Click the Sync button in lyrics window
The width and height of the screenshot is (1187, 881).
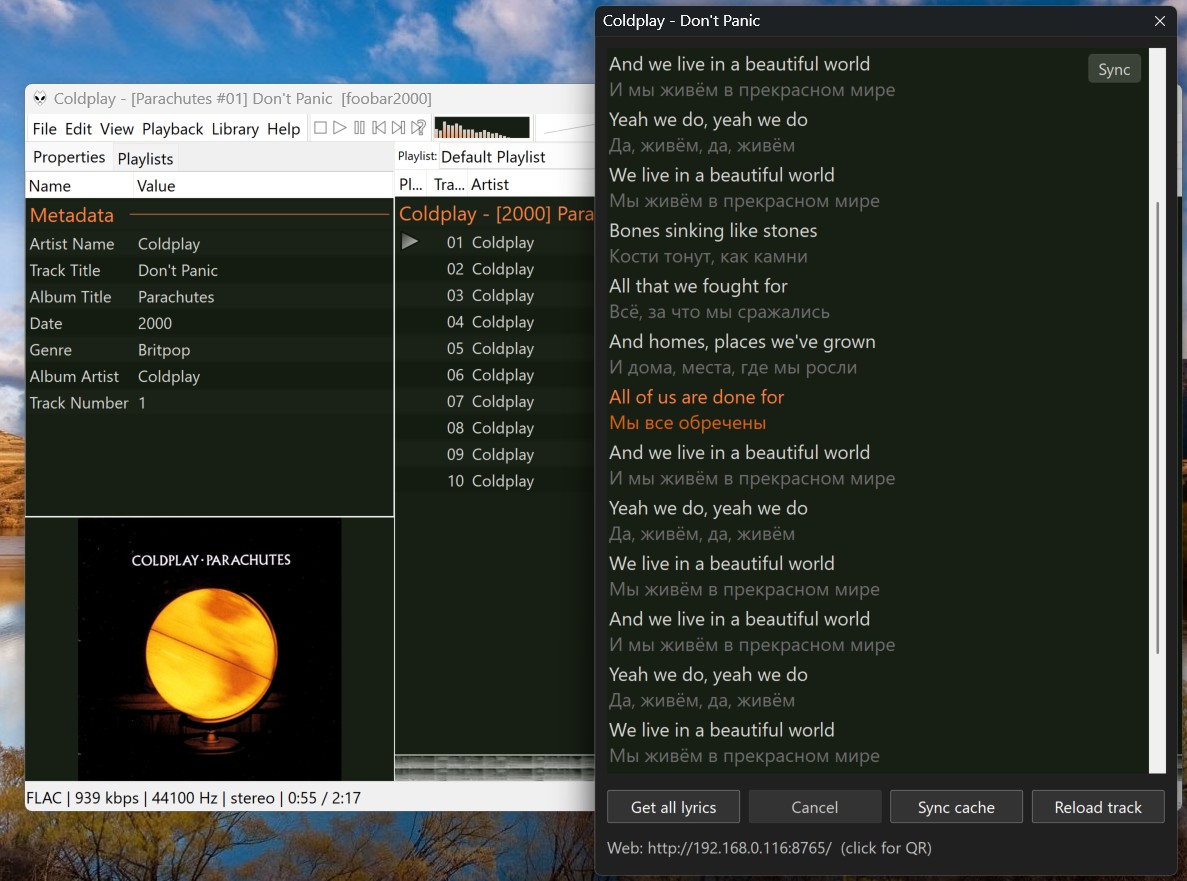[1114, 69]
